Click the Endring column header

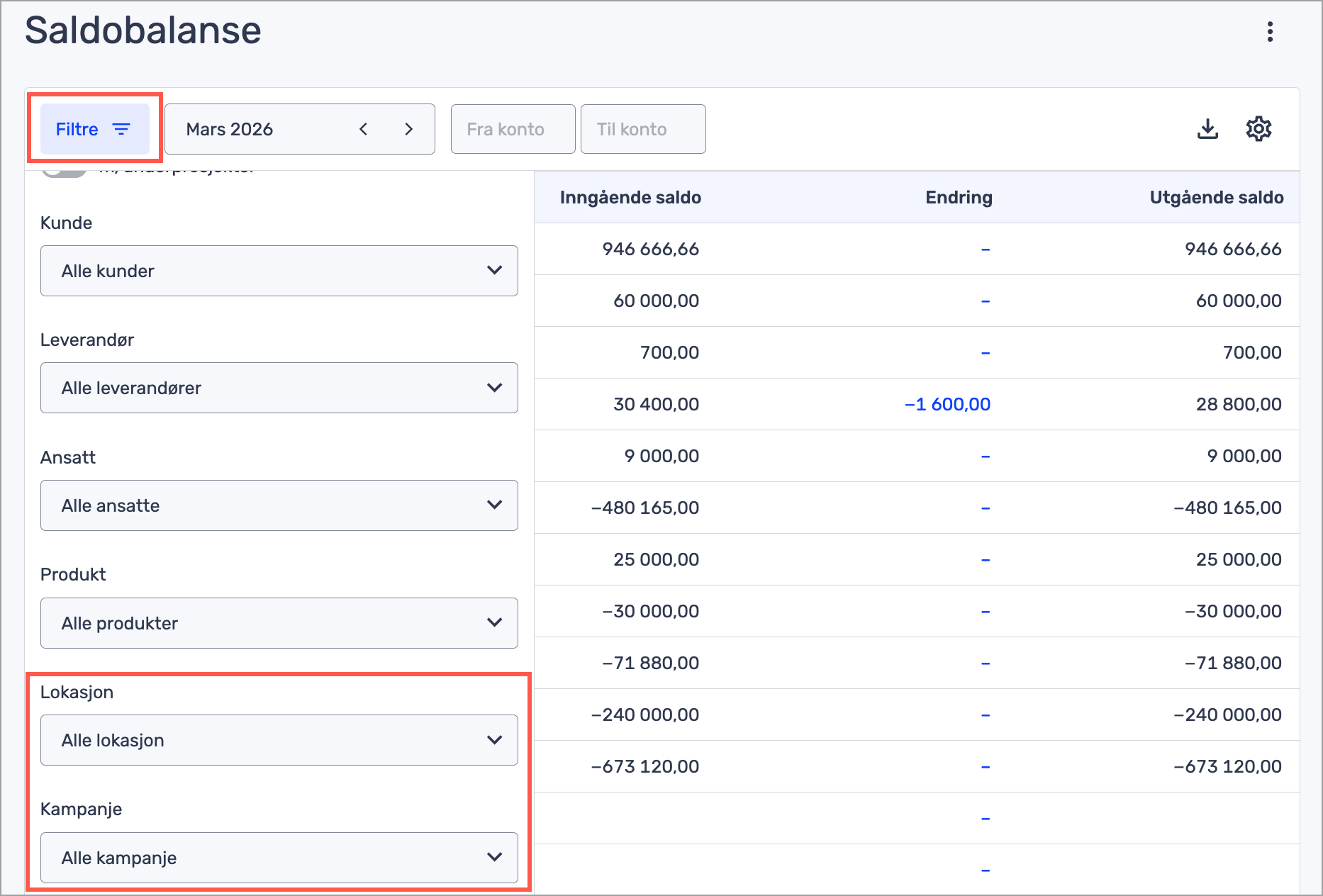coord(959,197)
